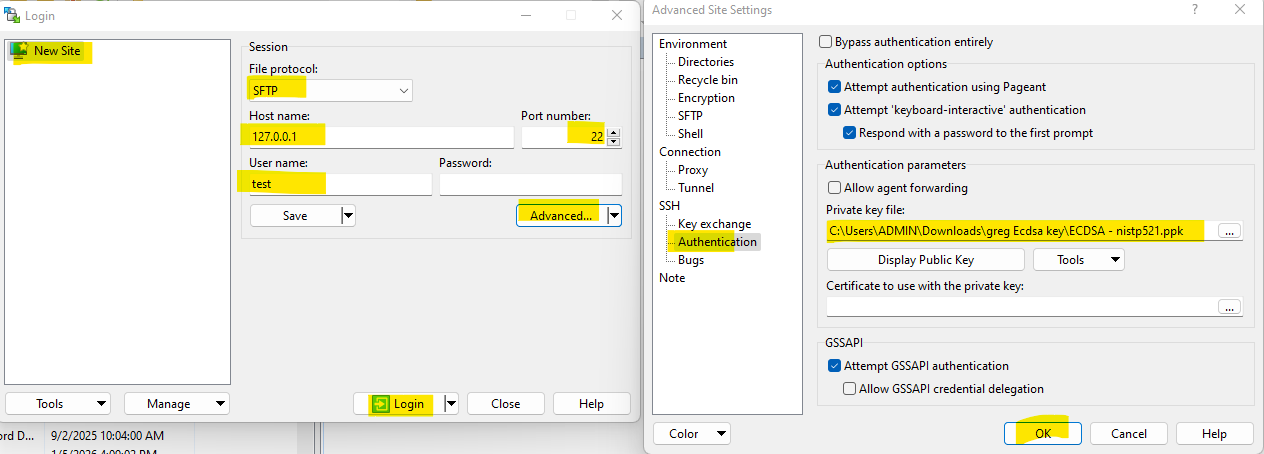Open the Encryption settings page
Viewport: 1264px width, 454px height.
point(706,98)
